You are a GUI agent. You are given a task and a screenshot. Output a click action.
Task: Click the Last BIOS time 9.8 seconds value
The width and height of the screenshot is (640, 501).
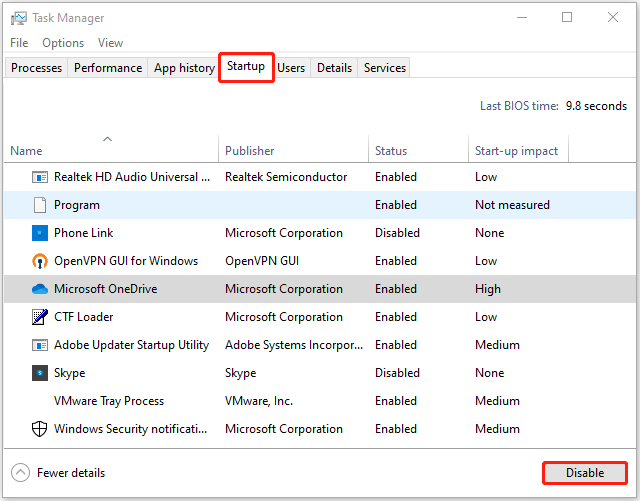coord(596,106)
